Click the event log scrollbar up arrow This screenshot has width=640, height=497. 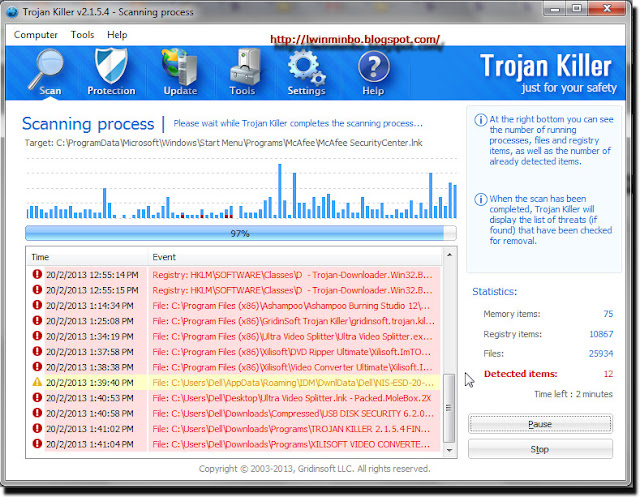click(x=449, y=255)
